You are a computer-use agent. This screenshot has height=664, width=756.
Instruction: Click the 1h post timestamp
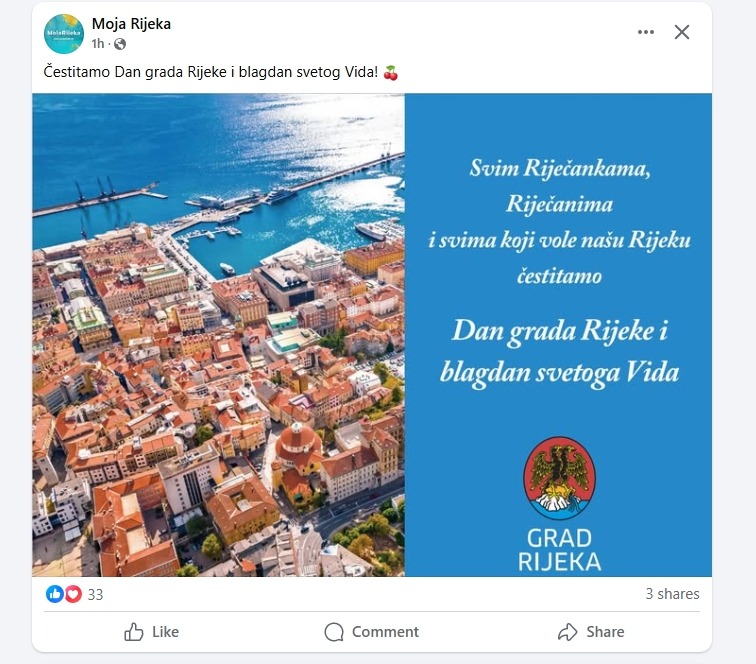point(98,44)
